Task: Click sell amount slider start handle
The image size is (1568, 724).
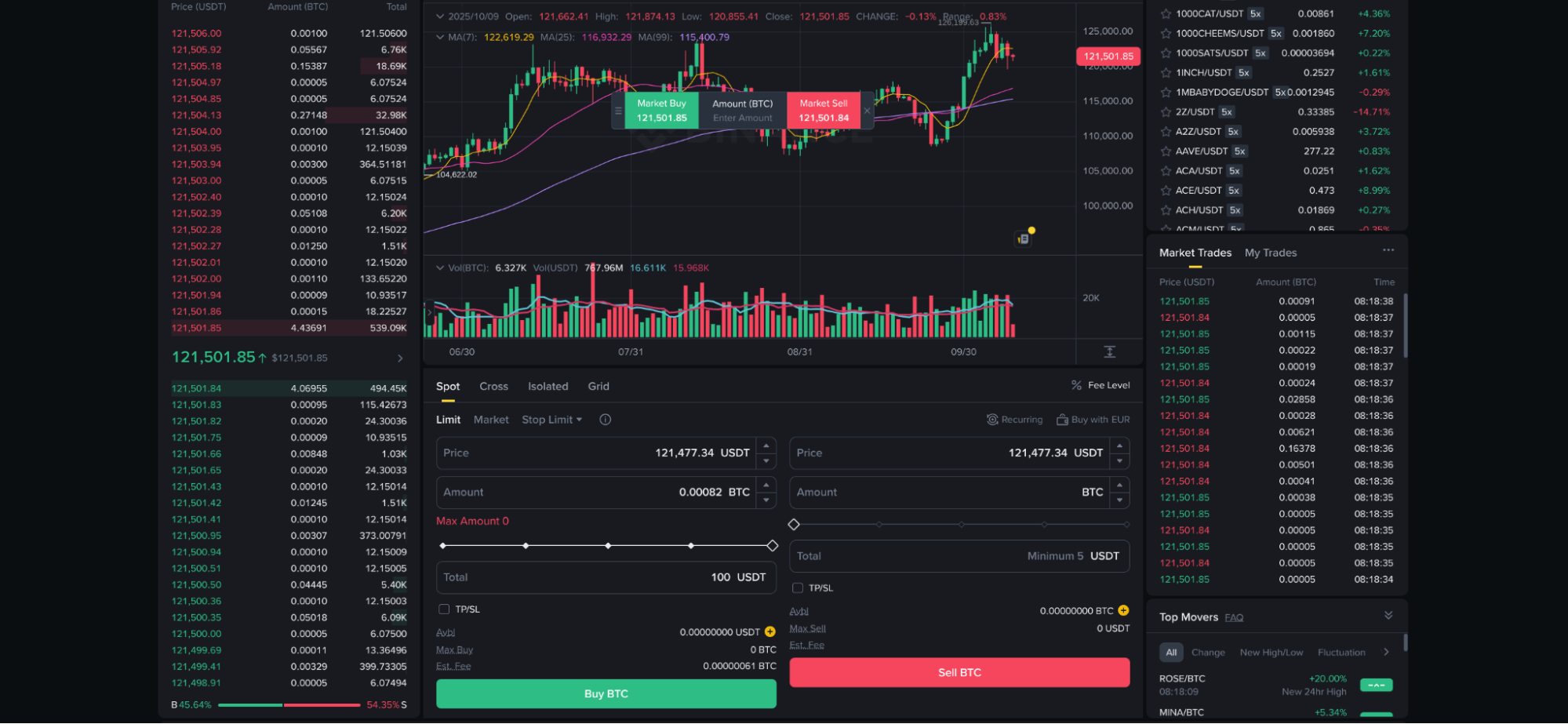Action: [794, 524]
